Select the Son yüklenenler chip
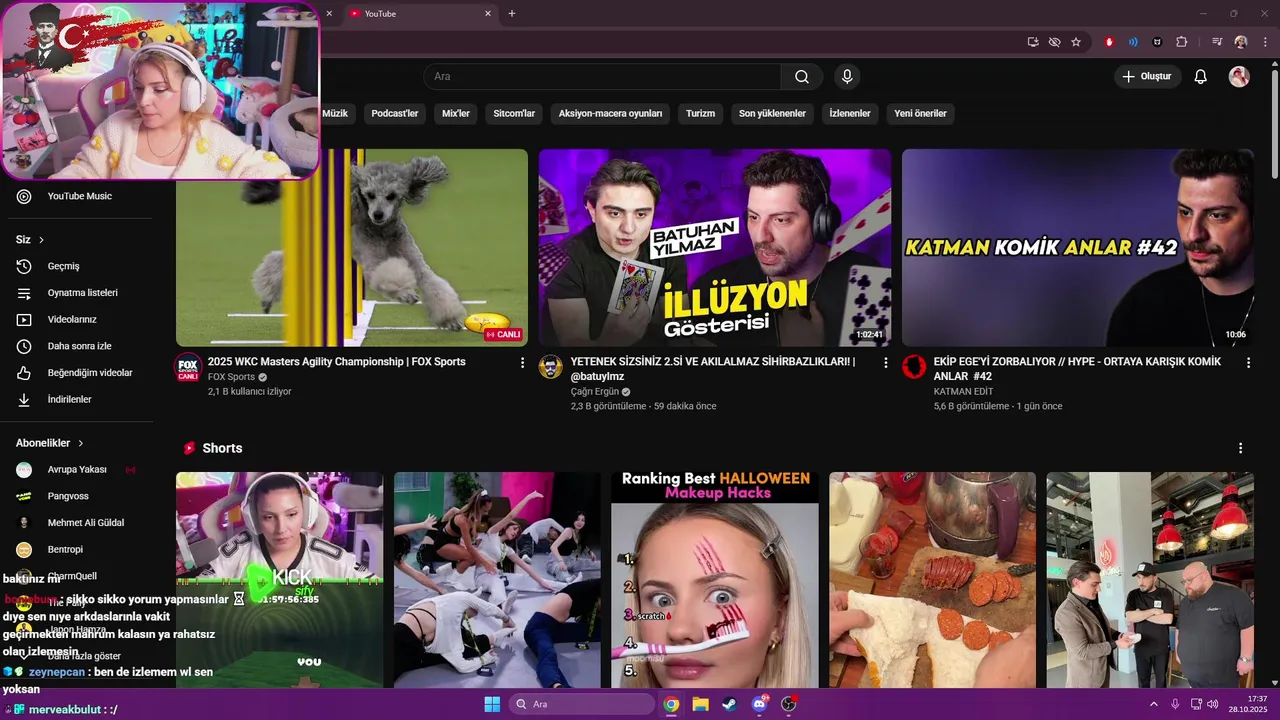 (x=772, y=114)
